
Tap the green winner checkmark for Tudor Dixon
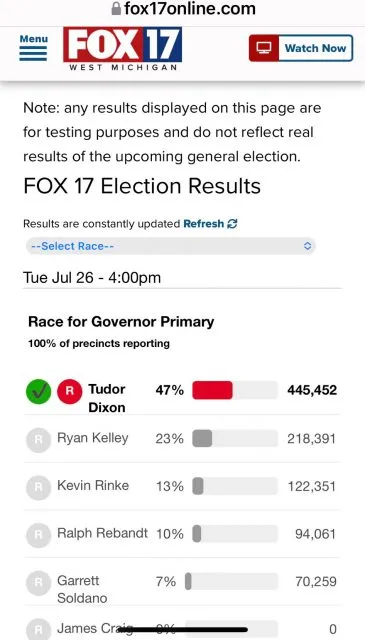pos(38,392)
